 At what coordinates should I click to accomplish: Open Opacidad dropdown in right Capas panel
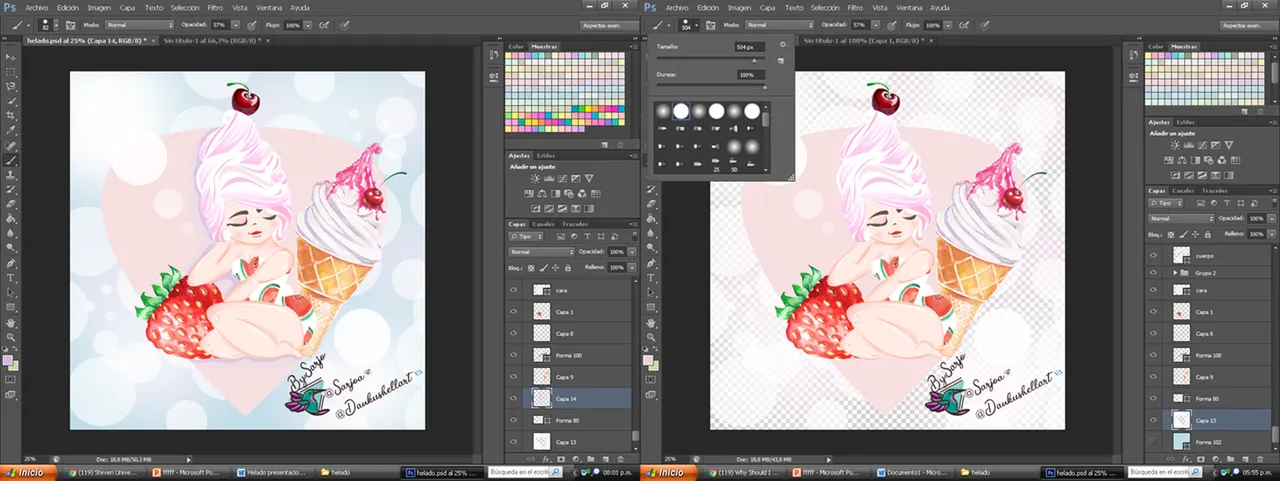tap(1271, 218)
